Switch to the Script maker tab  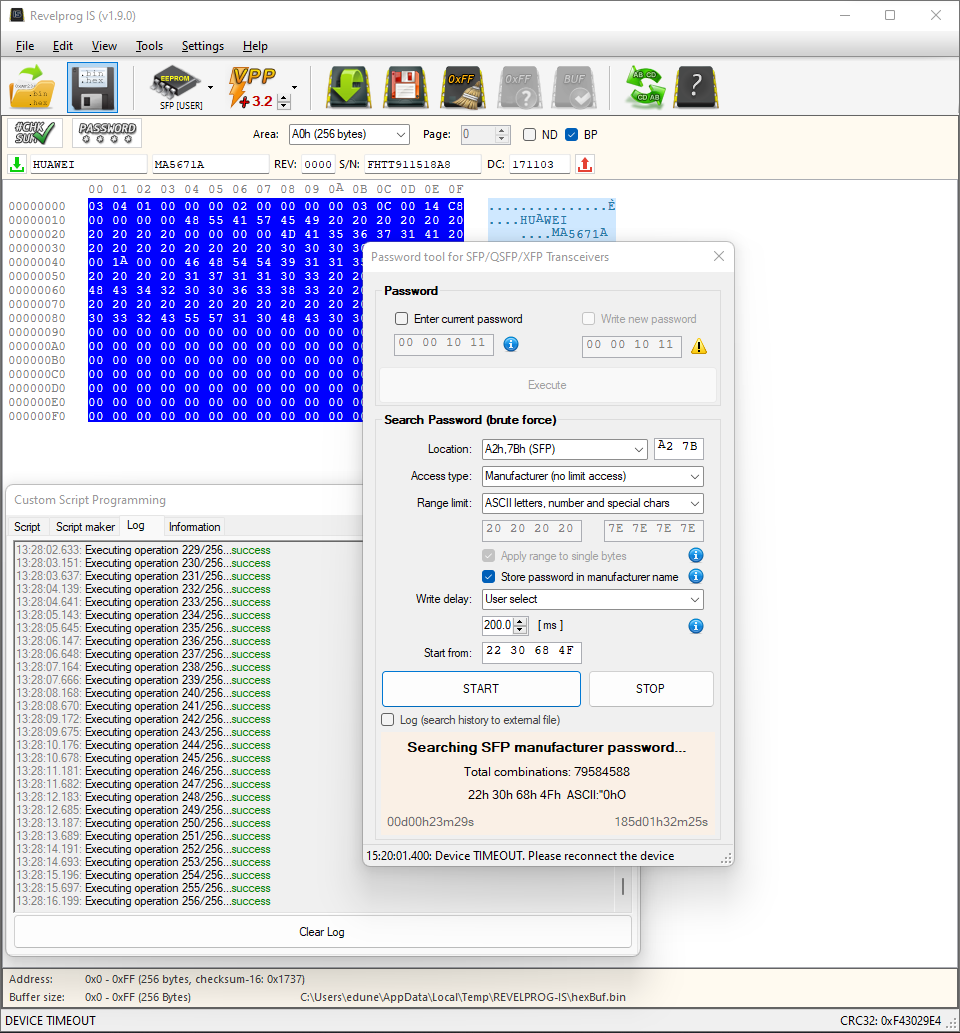pyautogui.click(x=85, y=527)
